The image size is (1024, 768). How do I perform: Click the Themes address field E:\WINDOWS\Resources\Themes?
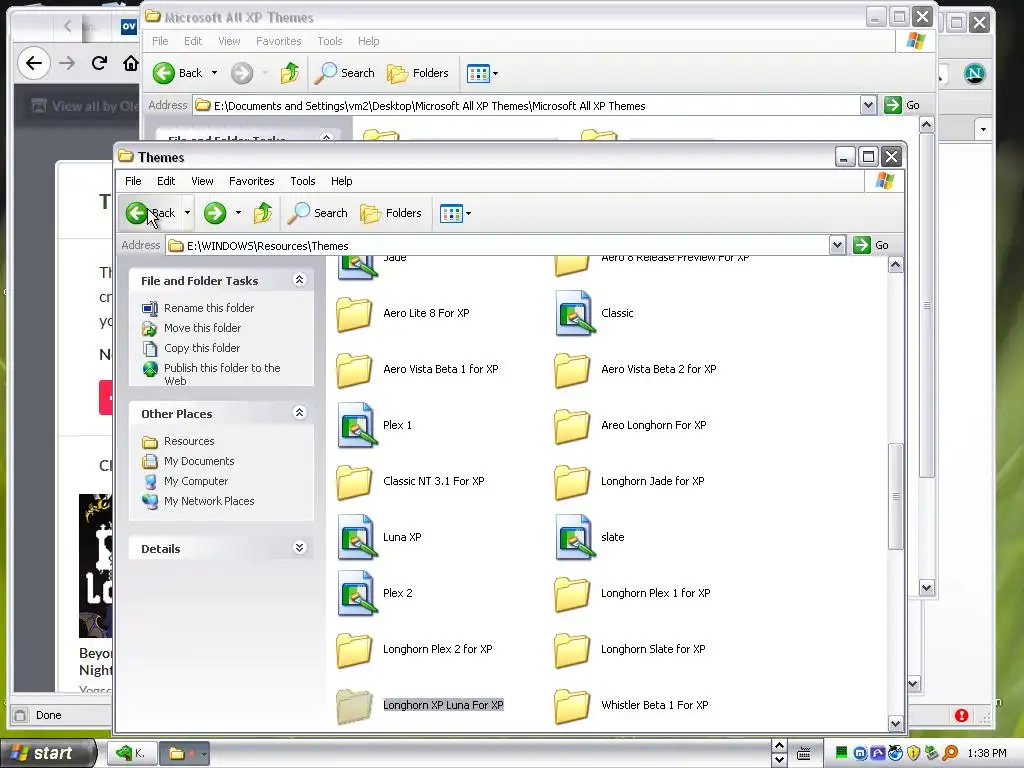498,246
